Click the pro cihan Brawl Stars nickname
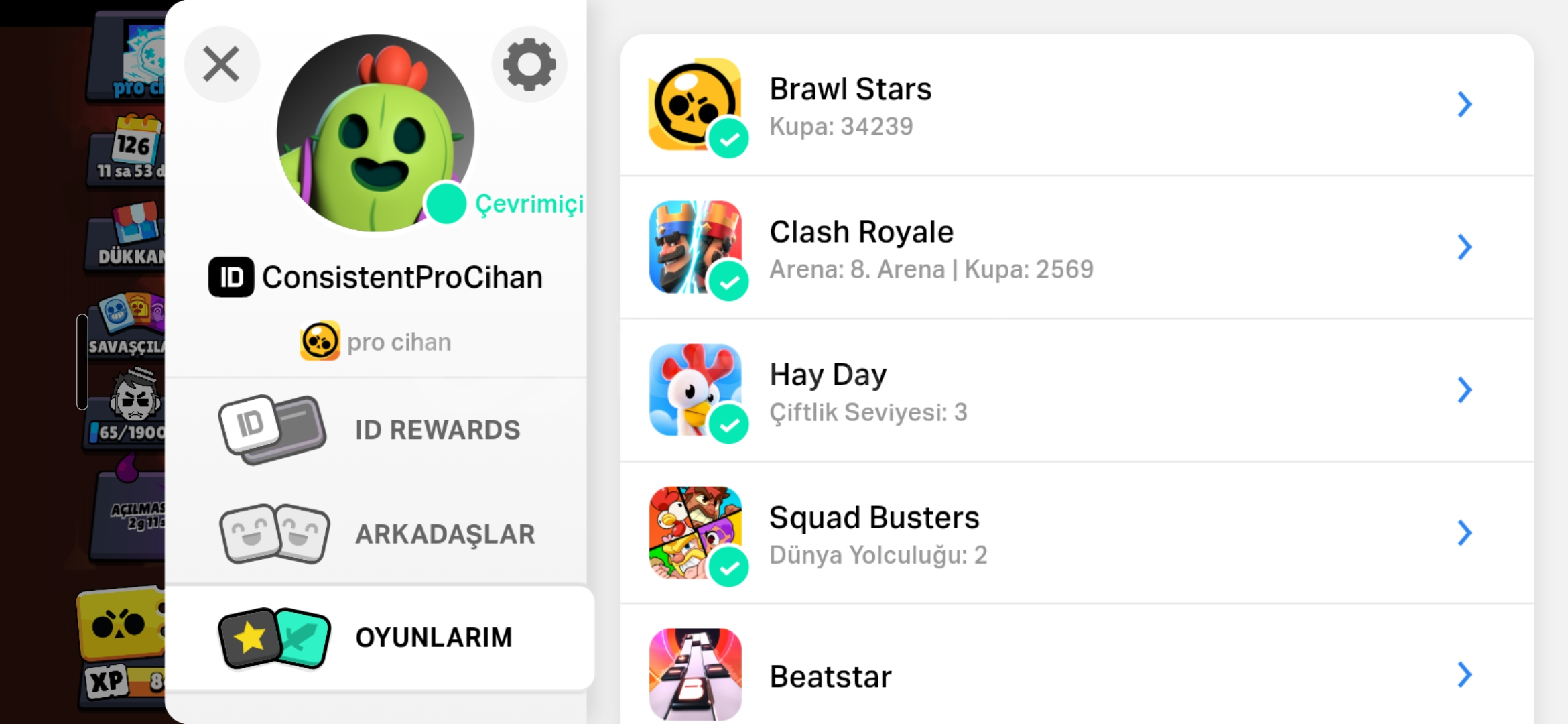Viewport: 1568px width, 724px height. pyautogui.click(x=399, y=342)
